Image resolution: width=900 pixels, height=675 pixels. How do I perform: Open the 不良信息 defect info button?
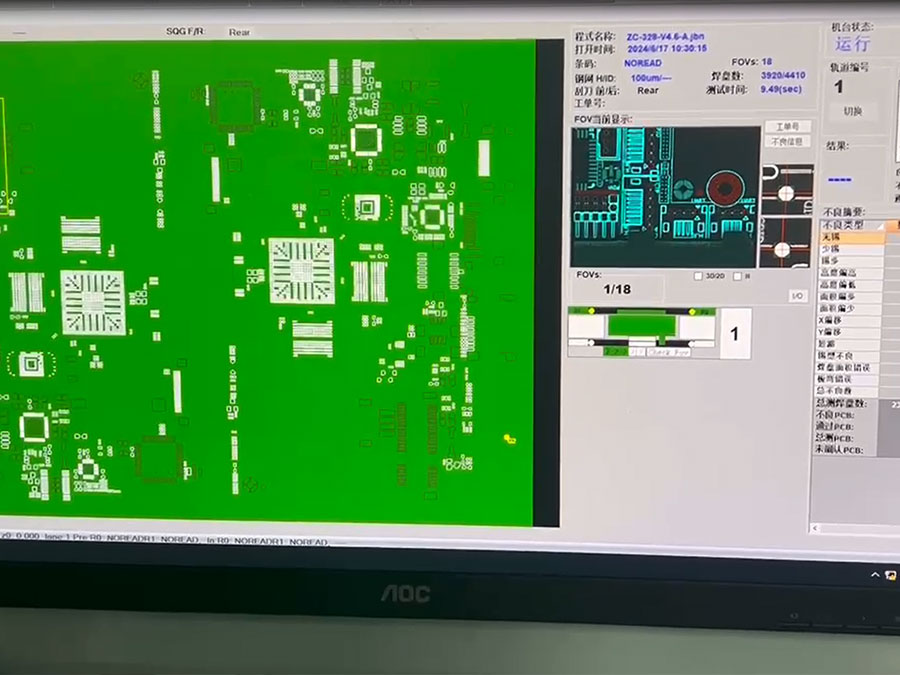click(787, 142)
